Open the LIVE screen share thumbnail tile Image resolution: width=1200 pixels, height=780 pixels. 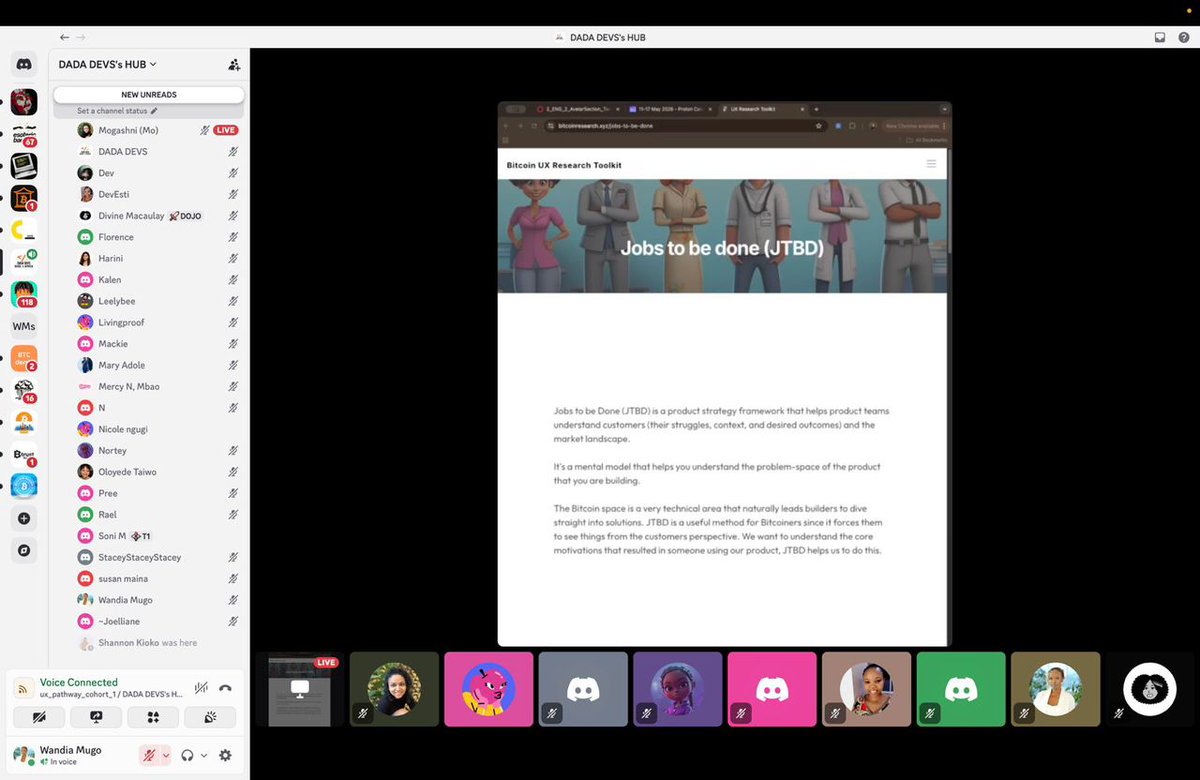pyautogui.click(x=299, y=689)
